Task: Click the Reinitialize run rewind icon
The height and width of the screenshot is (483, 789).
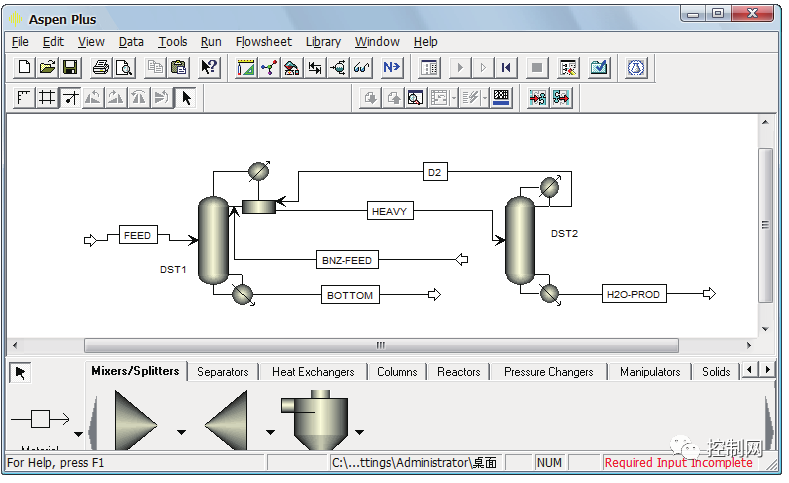Action: (x=507, y=68)
